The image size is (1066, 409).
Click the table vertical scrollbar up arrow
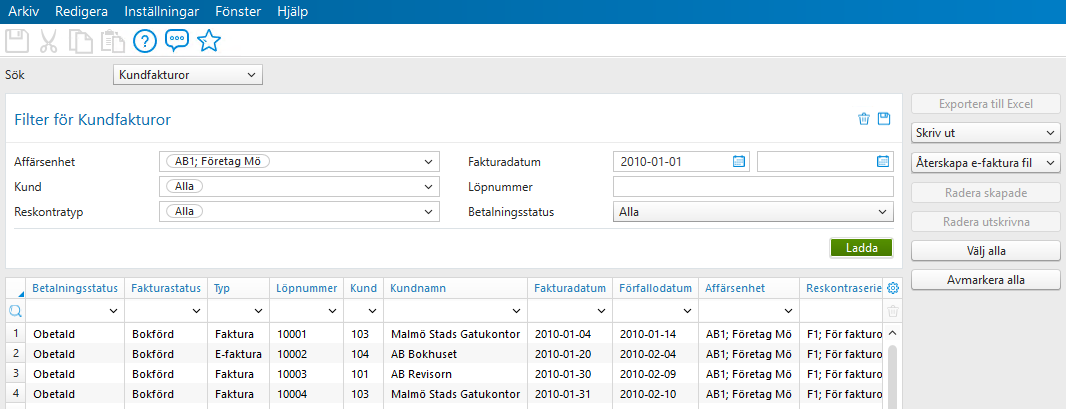(x=893, y=334)
